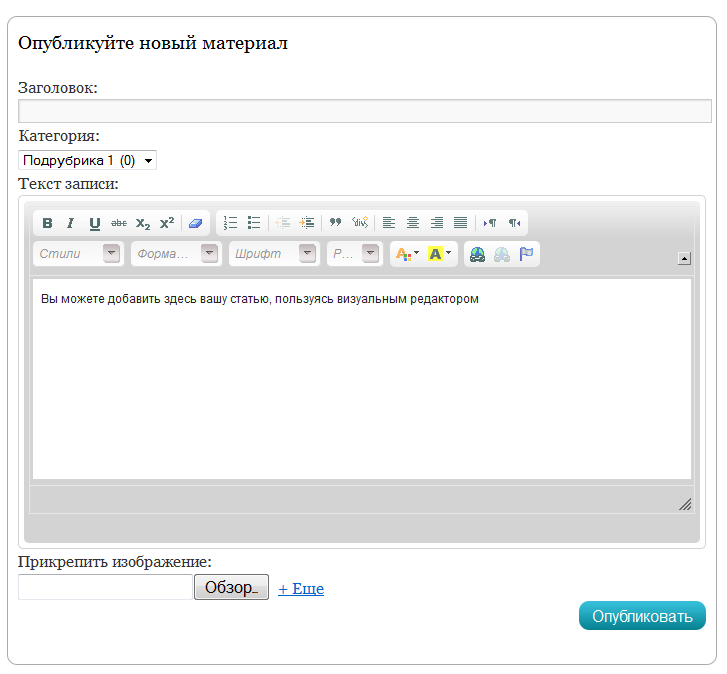Toggle Bold formatting in editor toolbar

tap(47, 223)
